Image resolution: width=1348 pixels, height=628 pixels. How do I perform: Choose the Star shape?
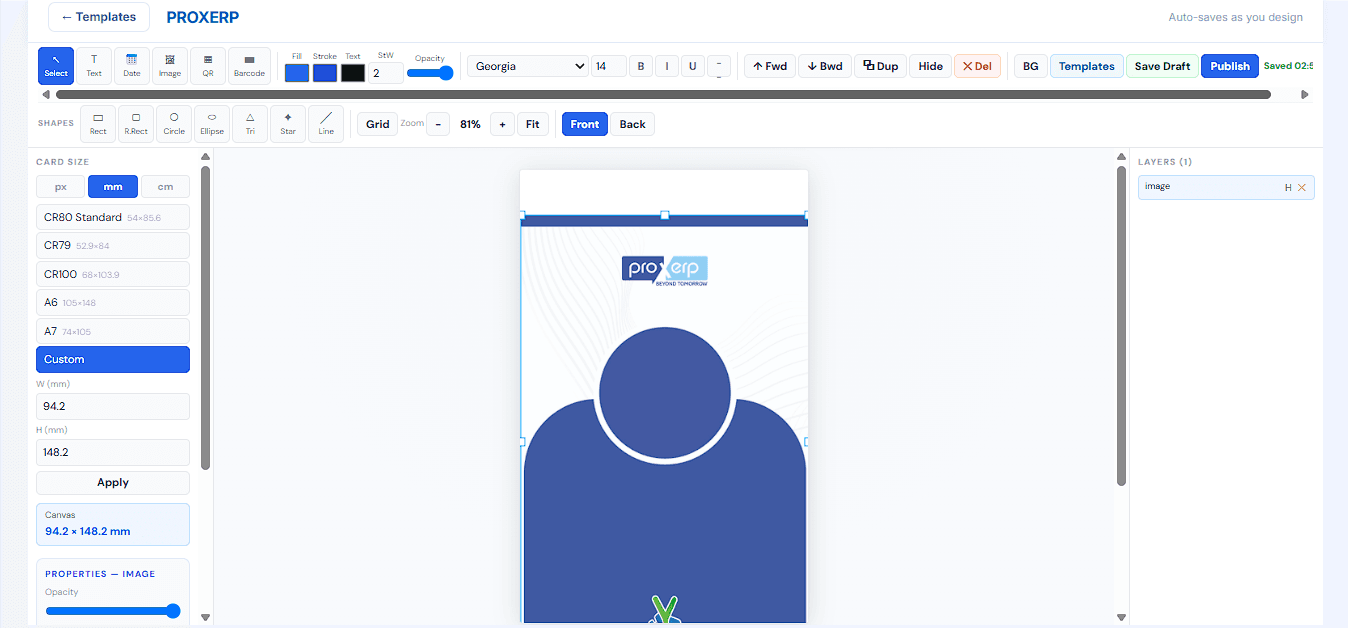[288, 124]
